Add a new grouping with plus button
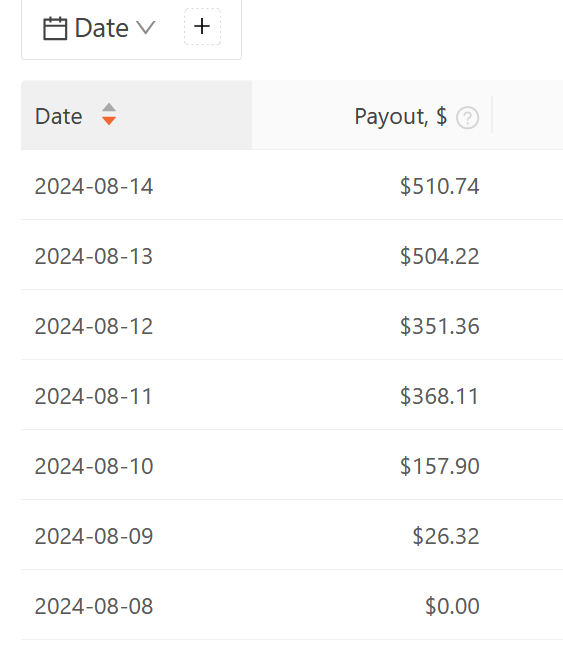This screenshot has width=563, height=658. pos(202,26)
